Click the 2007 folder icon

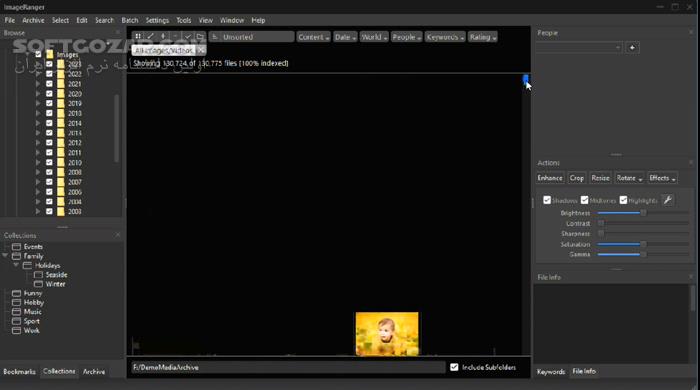point(61,182)
